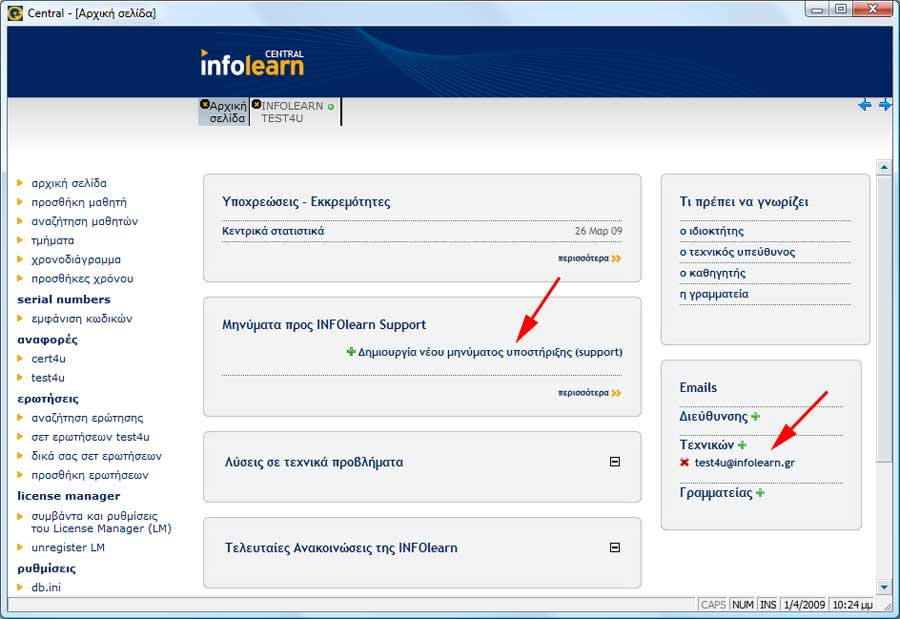Close the INFOLEARN TEST4U tab with its X icon

click(257, 105)
